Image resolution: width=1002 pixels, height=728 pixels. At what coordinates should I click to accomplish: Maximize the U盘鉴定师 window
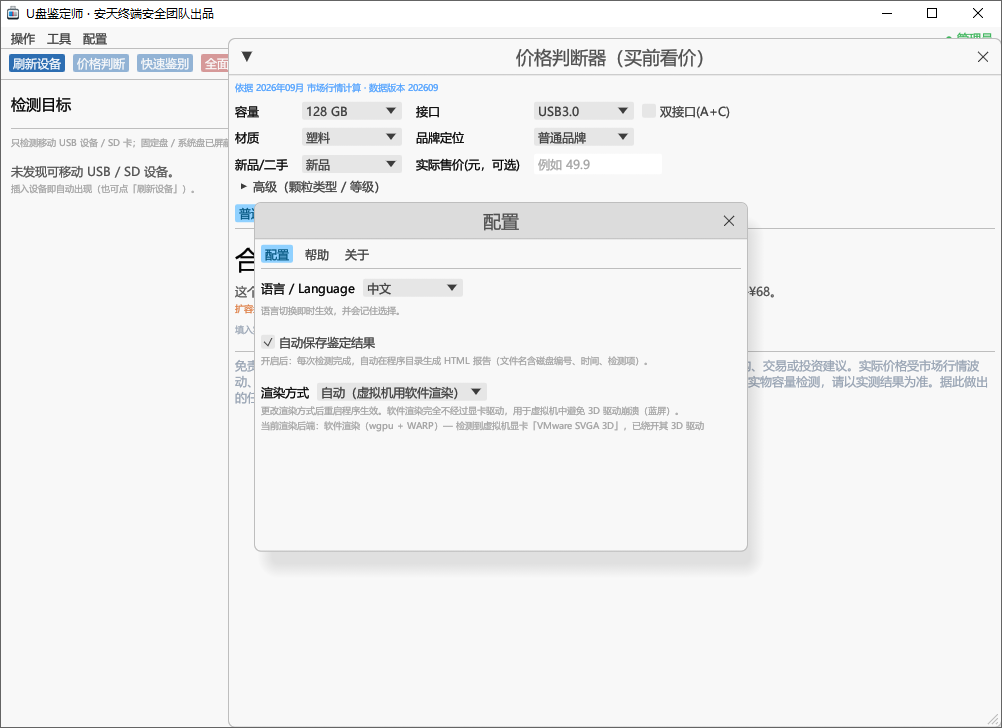tap(932, 13)
